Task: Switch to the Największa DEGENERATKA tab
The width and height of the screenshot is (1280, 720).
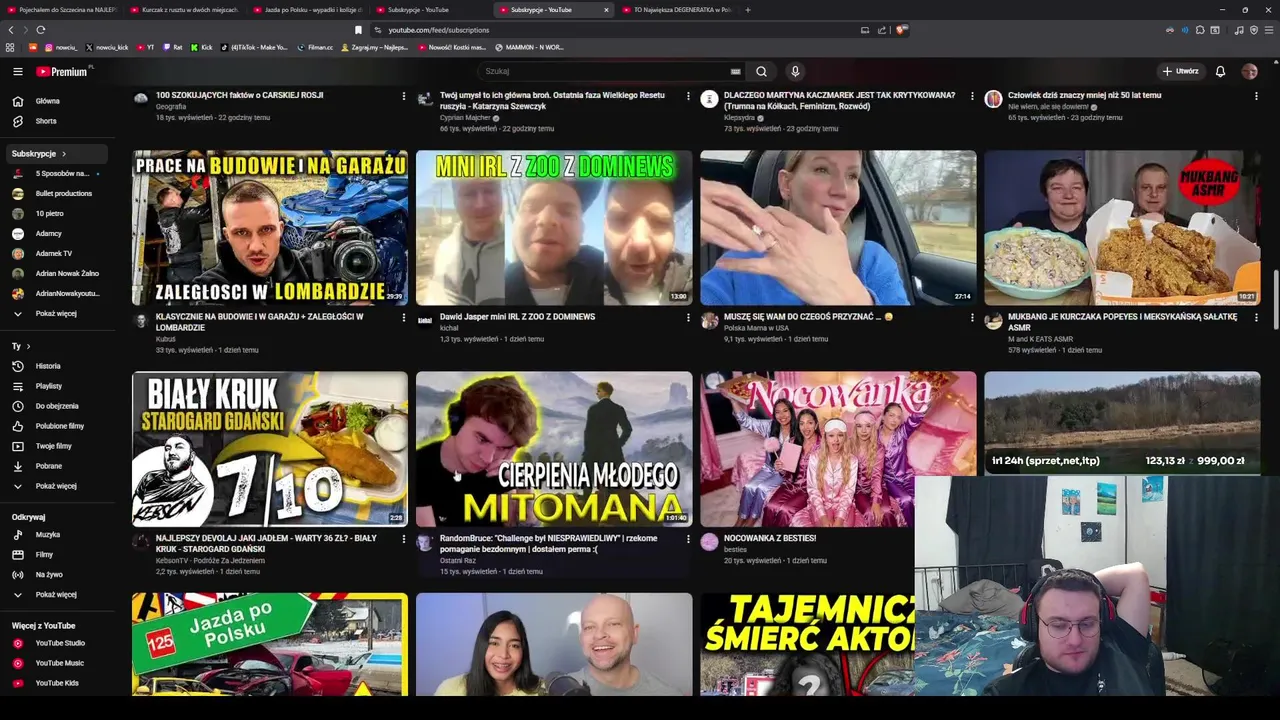Action: pyautogui.click(x=675, y=9)
